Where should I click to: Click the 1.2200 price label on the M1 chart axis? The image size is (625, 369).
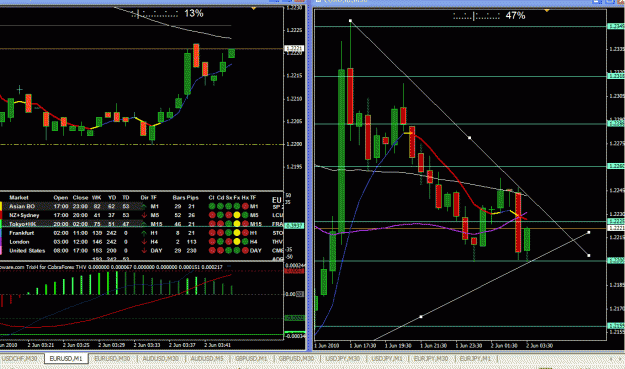tap(295, 144)
